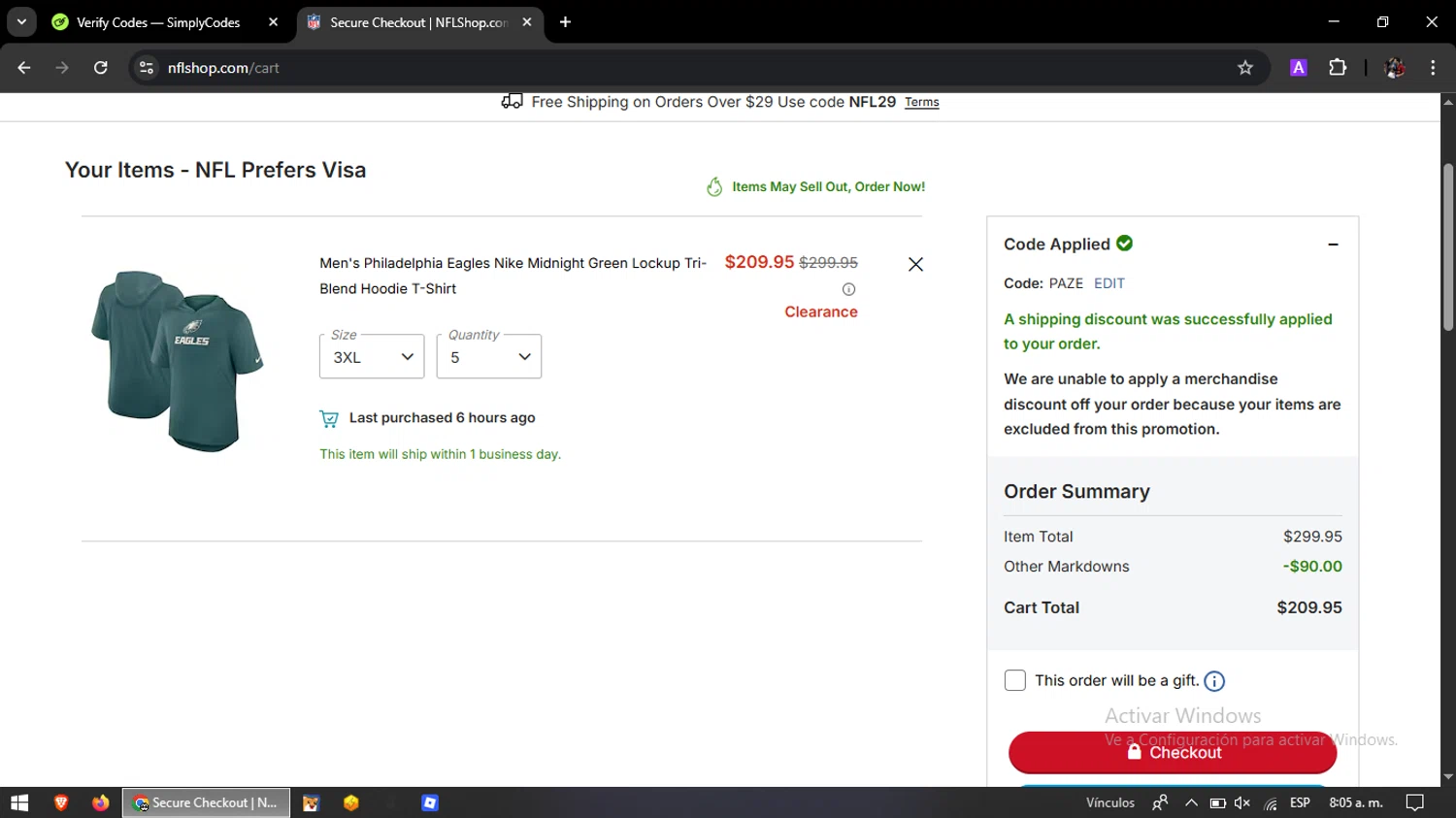This screenshot has height=818, width=1456.
Task: Click the Vínculos taskbar toolbar
Action: (x=1110, y=802)
